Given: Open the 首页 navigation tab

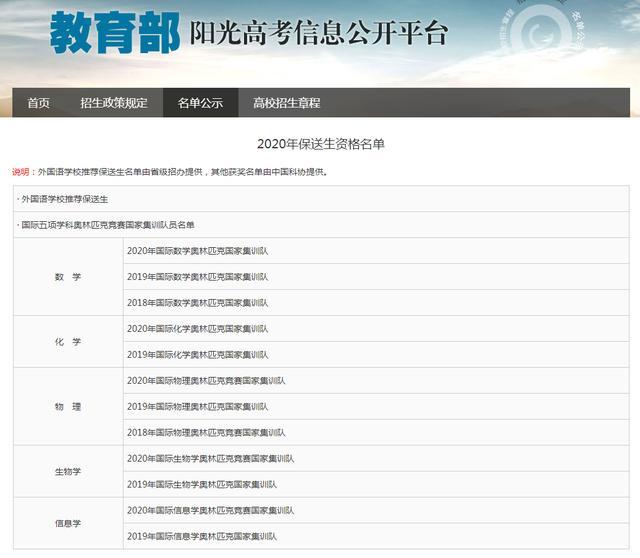Looking at the screenshot, I should [38, 103].
